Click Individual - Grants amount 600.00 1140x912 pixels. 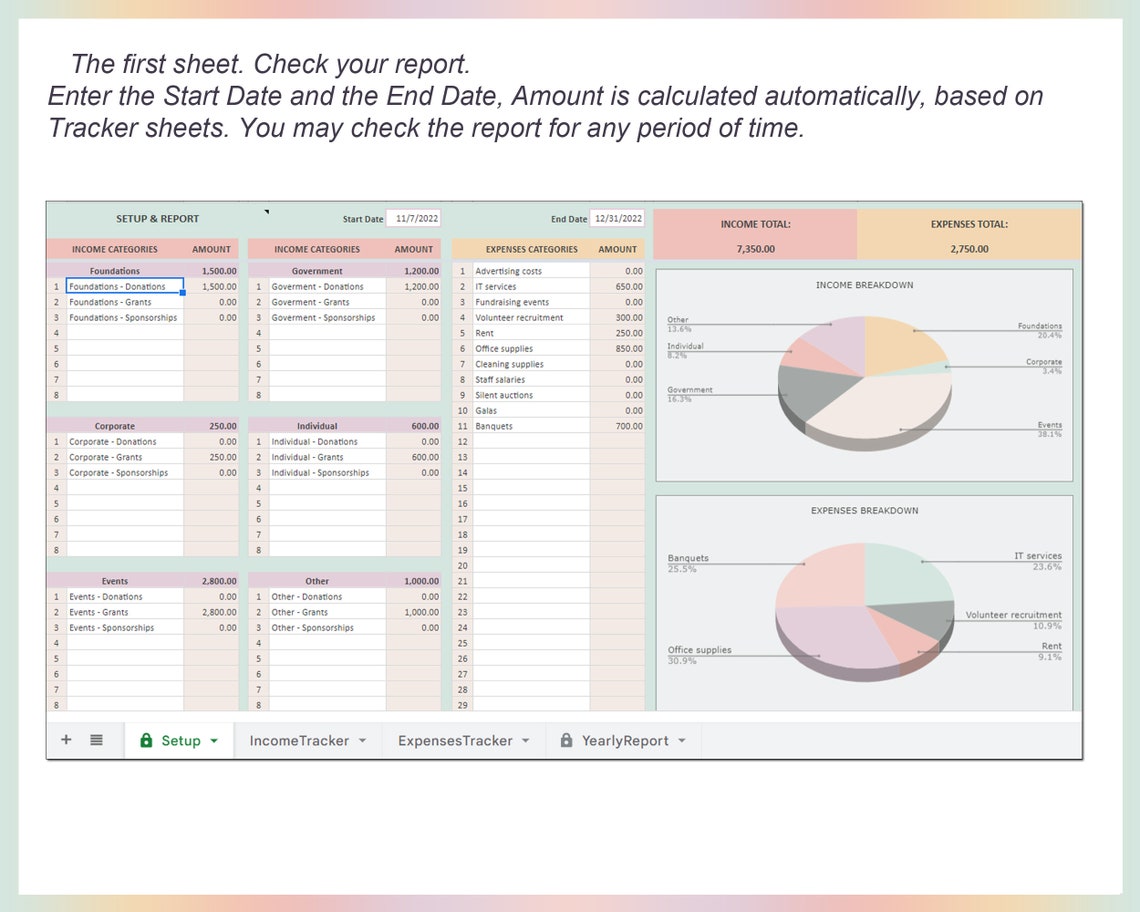414,457
